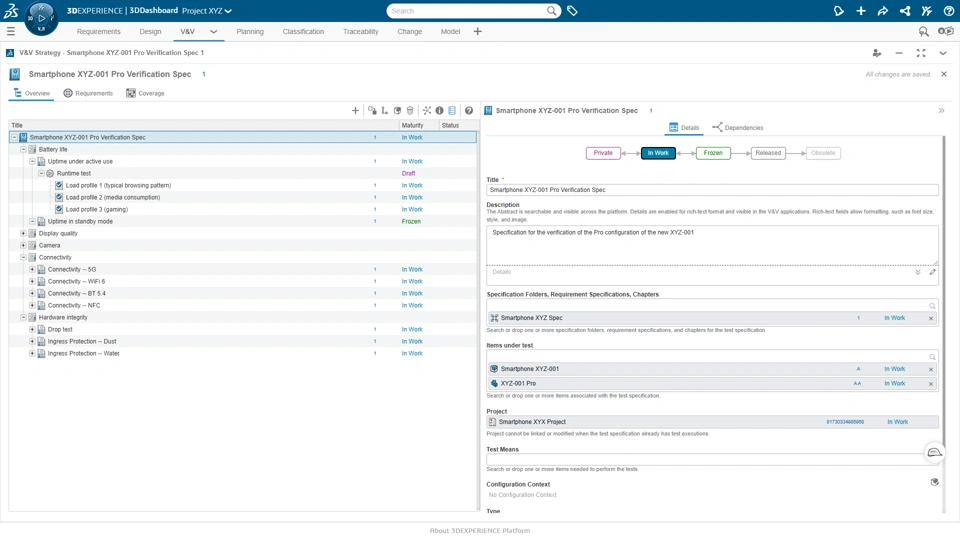Image resolution: width=960 pixels, height=540 pixels.
Task: Click the pencil edit icon in description
Action: [932, 272]
